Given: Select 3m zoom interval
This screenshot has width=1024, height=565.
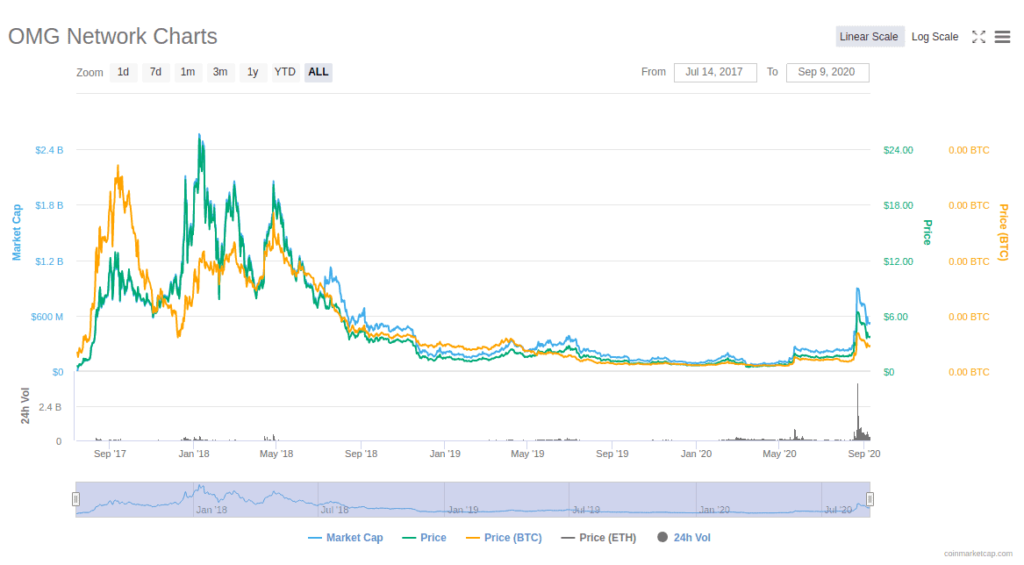Looking at the screenshot, I should pos(220,72).
